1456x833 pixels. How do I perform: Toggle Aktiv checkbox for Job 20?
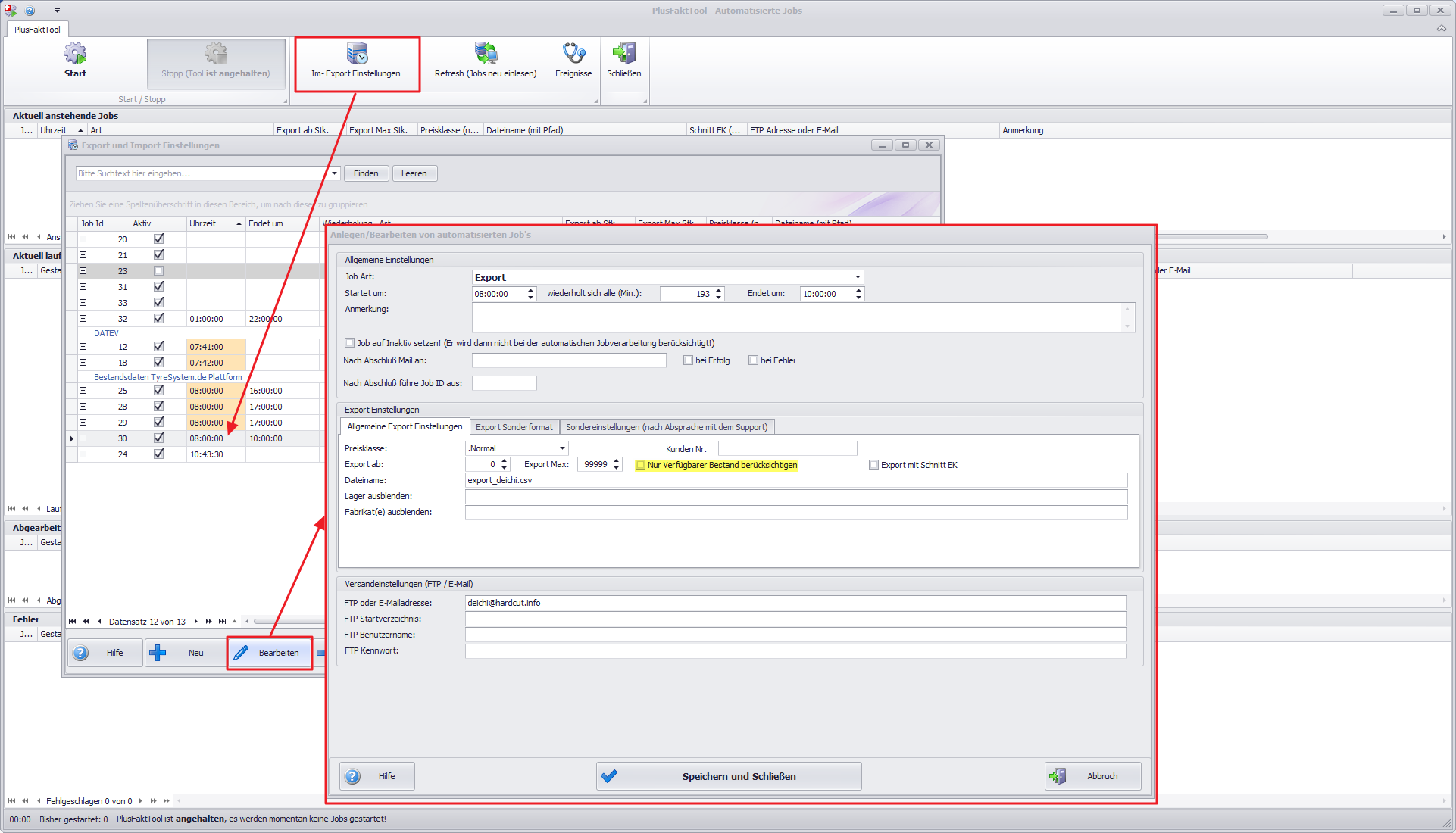158,239
